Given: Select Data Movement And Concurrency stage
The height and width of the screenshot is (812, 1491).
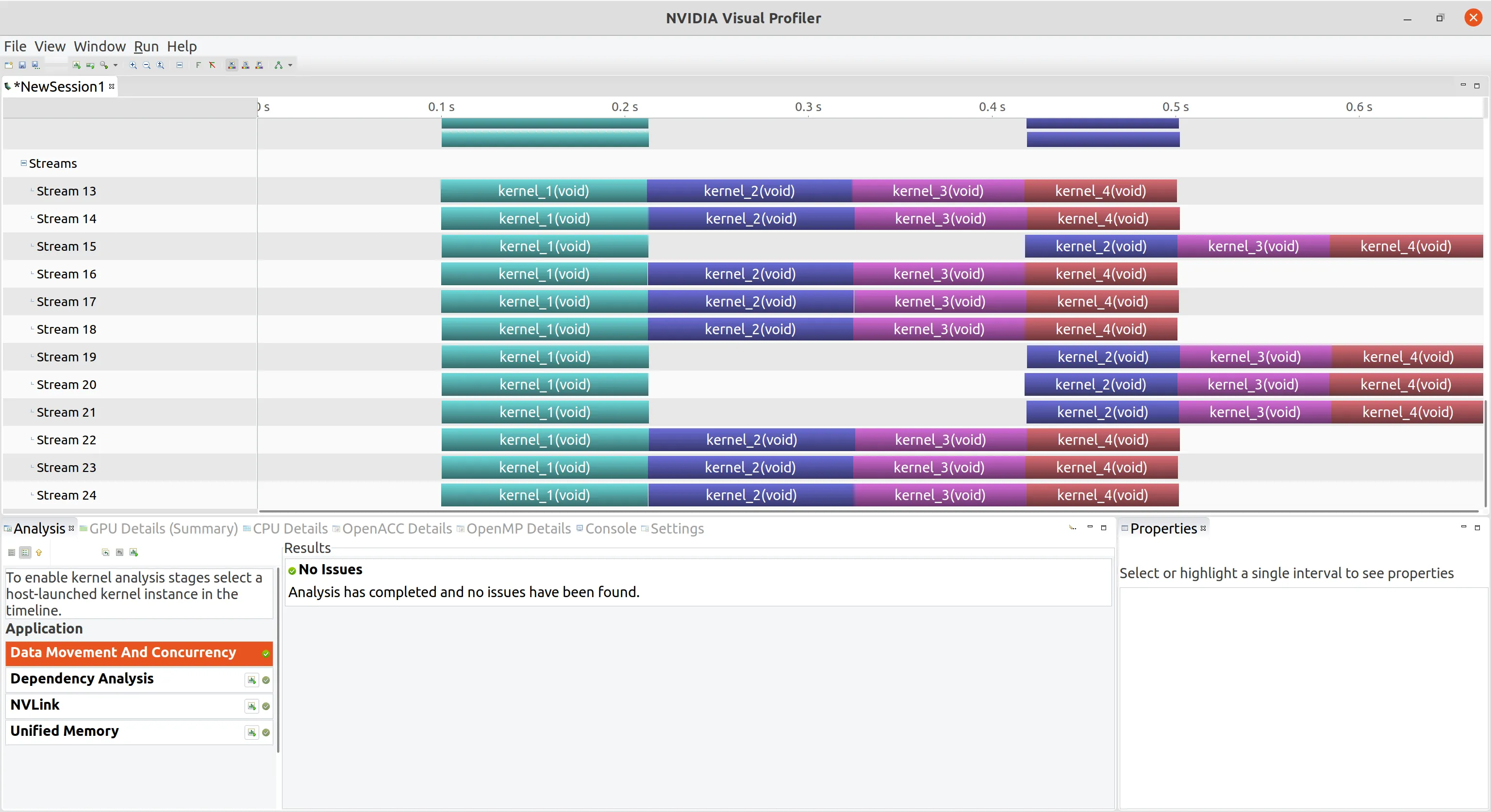Looking at the screenshot, I should [139, 653].
